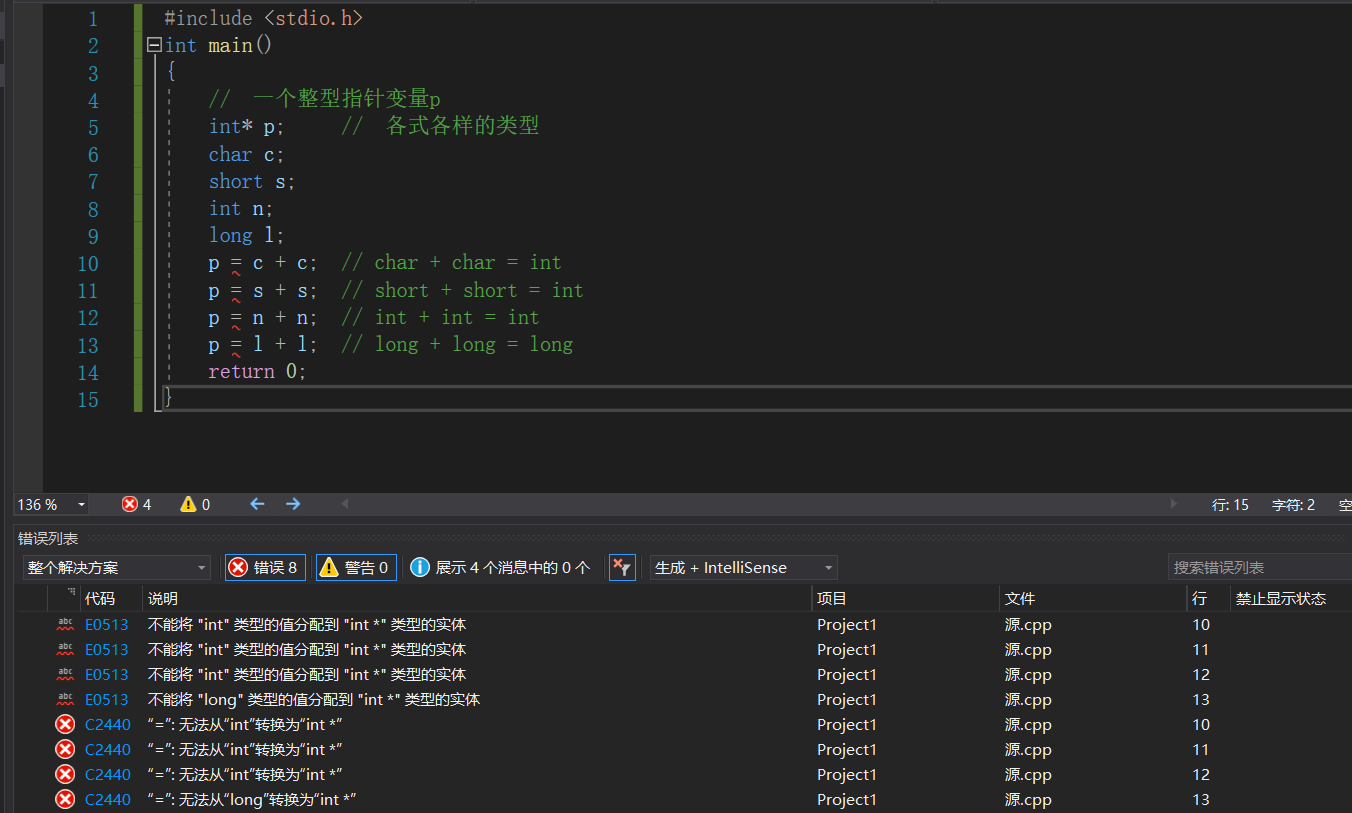Open C2440 error code link for line 10
The image size is (1352, 813).
[x=108, y=724]
